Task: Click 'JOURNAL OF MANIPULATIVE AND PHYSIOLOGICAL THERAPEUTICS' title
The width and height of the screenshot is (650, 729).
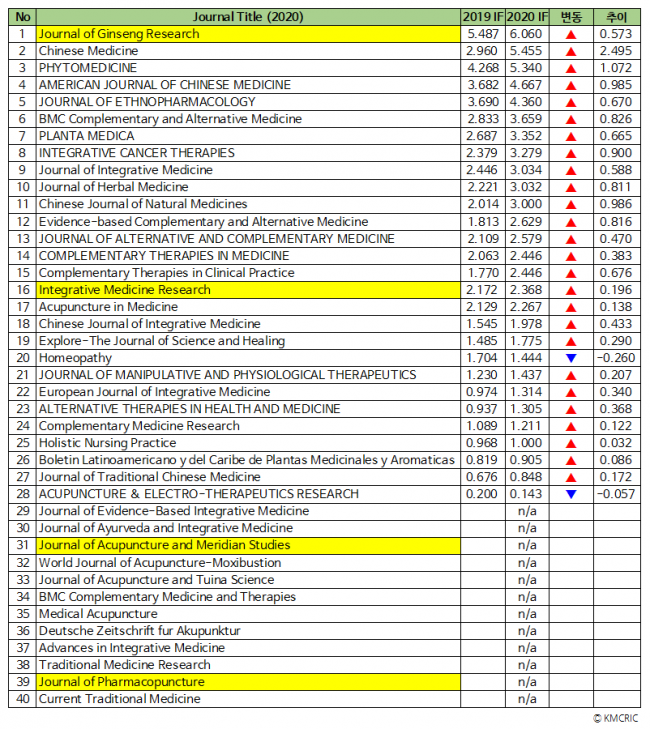Action: [227, 375]
